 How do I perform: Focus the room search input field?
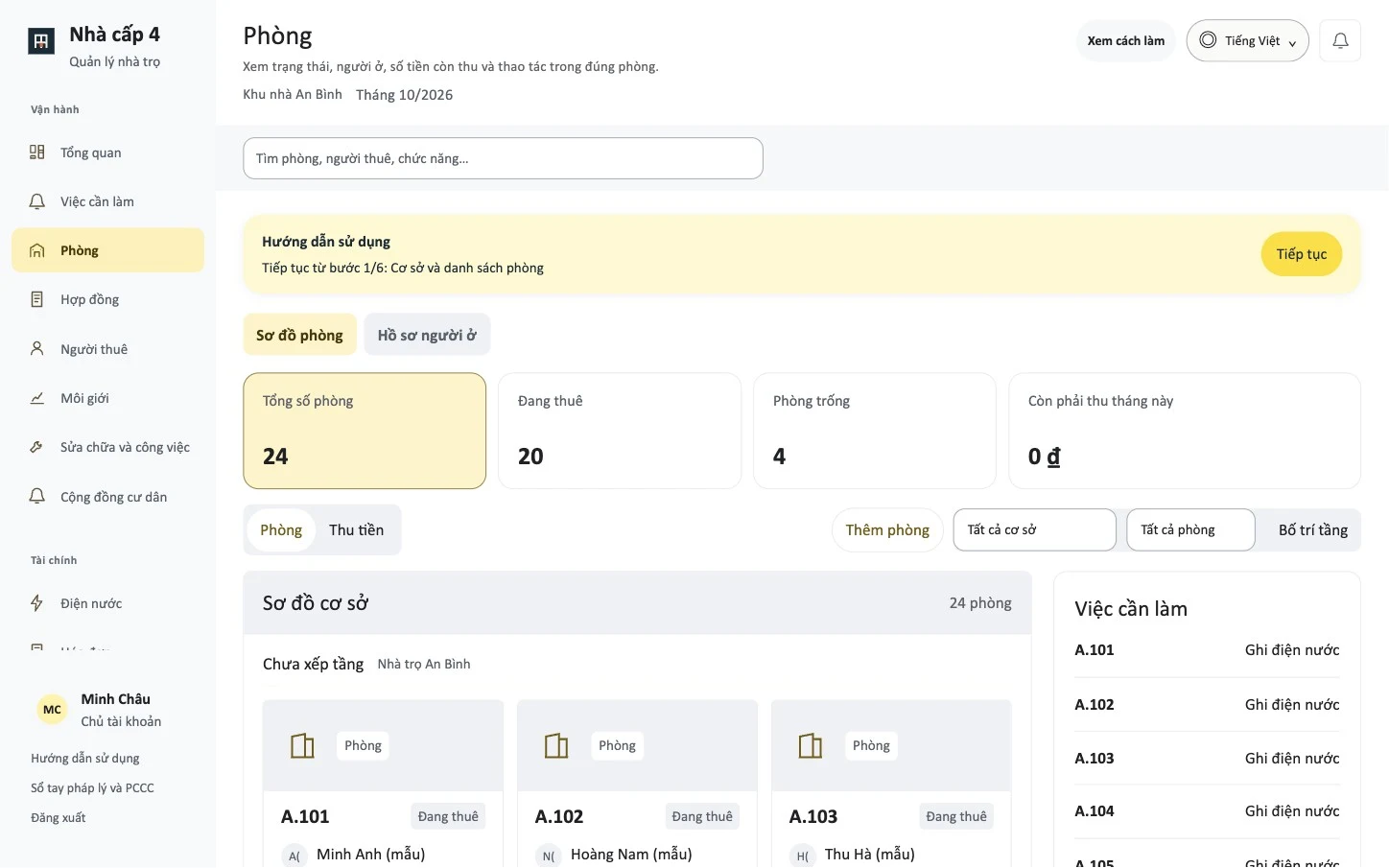coord(503,158)
